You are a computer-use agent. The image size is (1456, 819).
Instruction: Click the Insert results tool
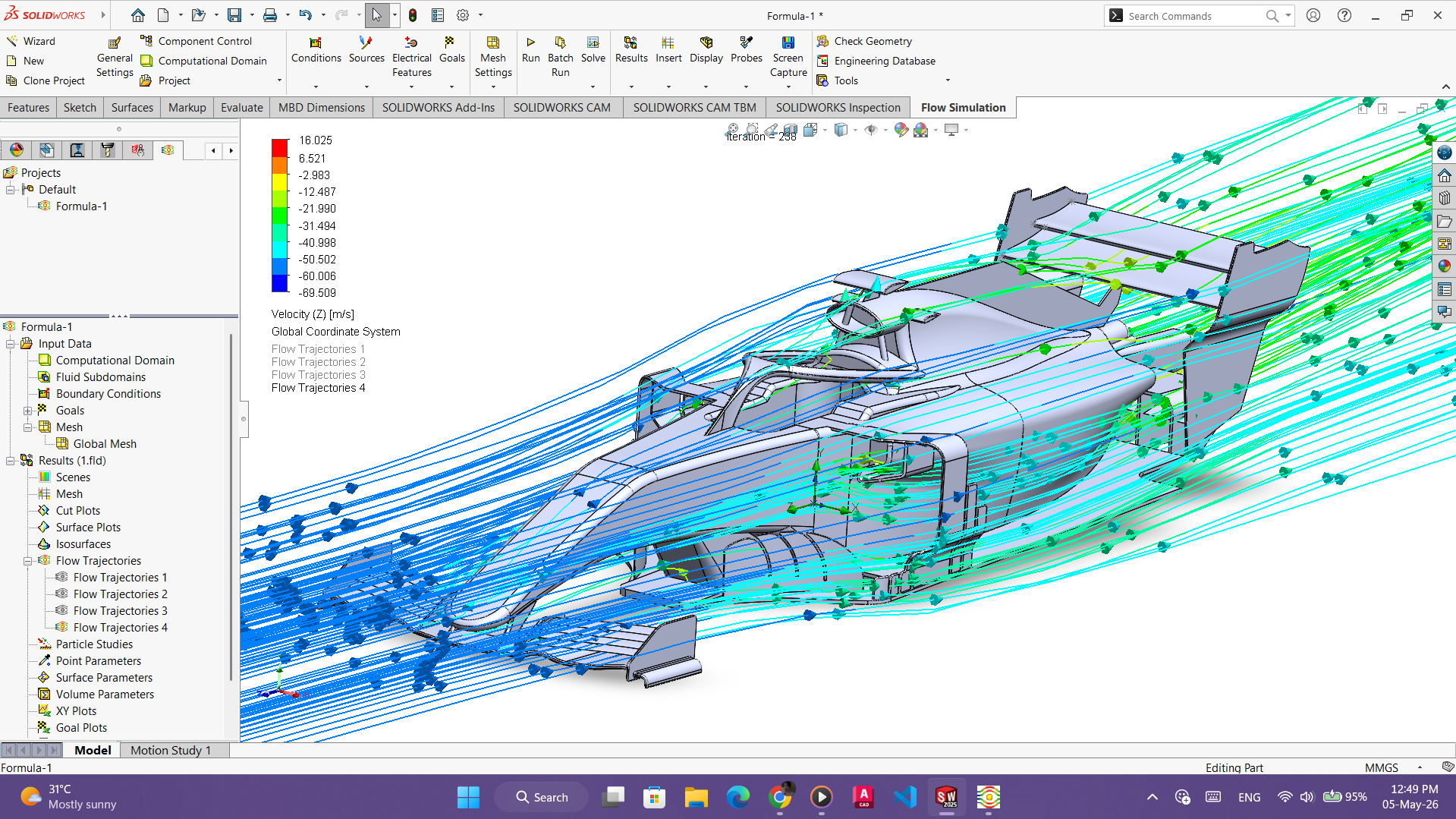(x=668, y=50)
